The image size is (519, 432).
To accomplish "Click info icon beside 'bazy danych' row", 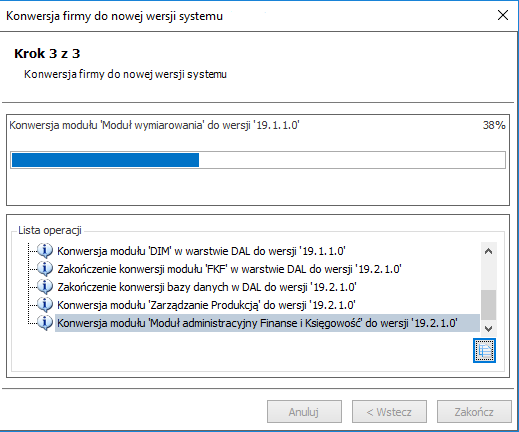I will coord(45,286).
